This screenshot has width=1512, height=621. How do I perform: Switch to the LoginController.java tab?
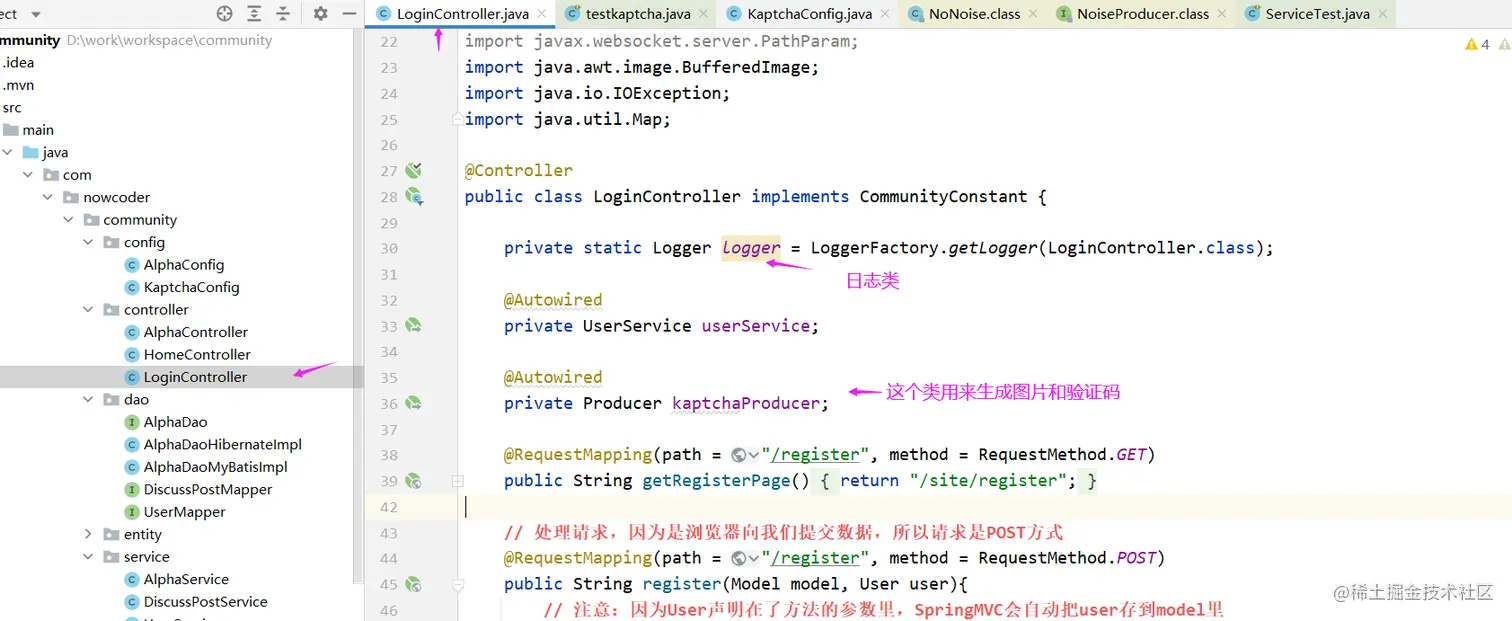[462, 14]
